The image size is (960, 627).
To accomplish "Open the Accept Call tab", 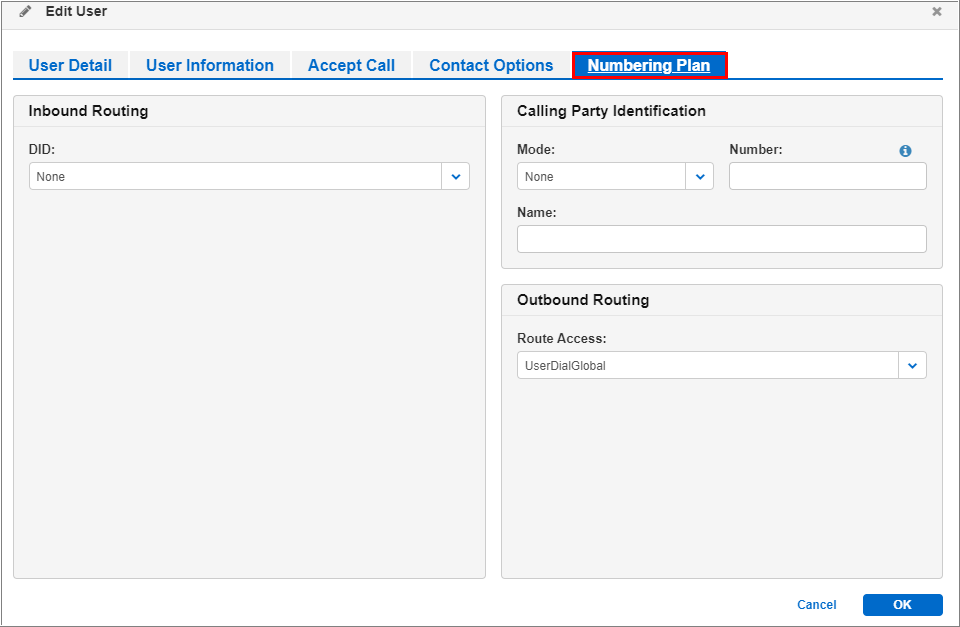I will [351, 65].
